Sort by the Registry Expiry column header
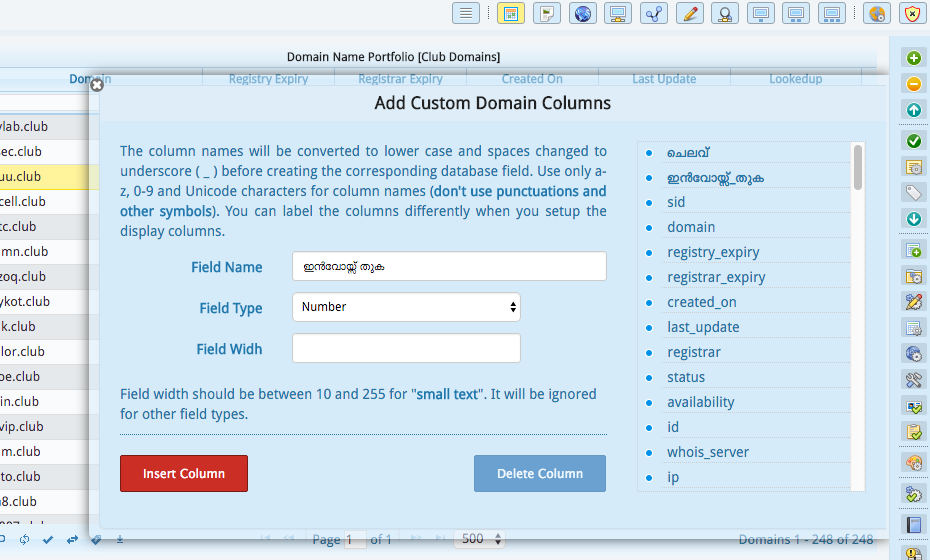The width and height of the screenshot is (930, 560). click(x=269, y=79)
